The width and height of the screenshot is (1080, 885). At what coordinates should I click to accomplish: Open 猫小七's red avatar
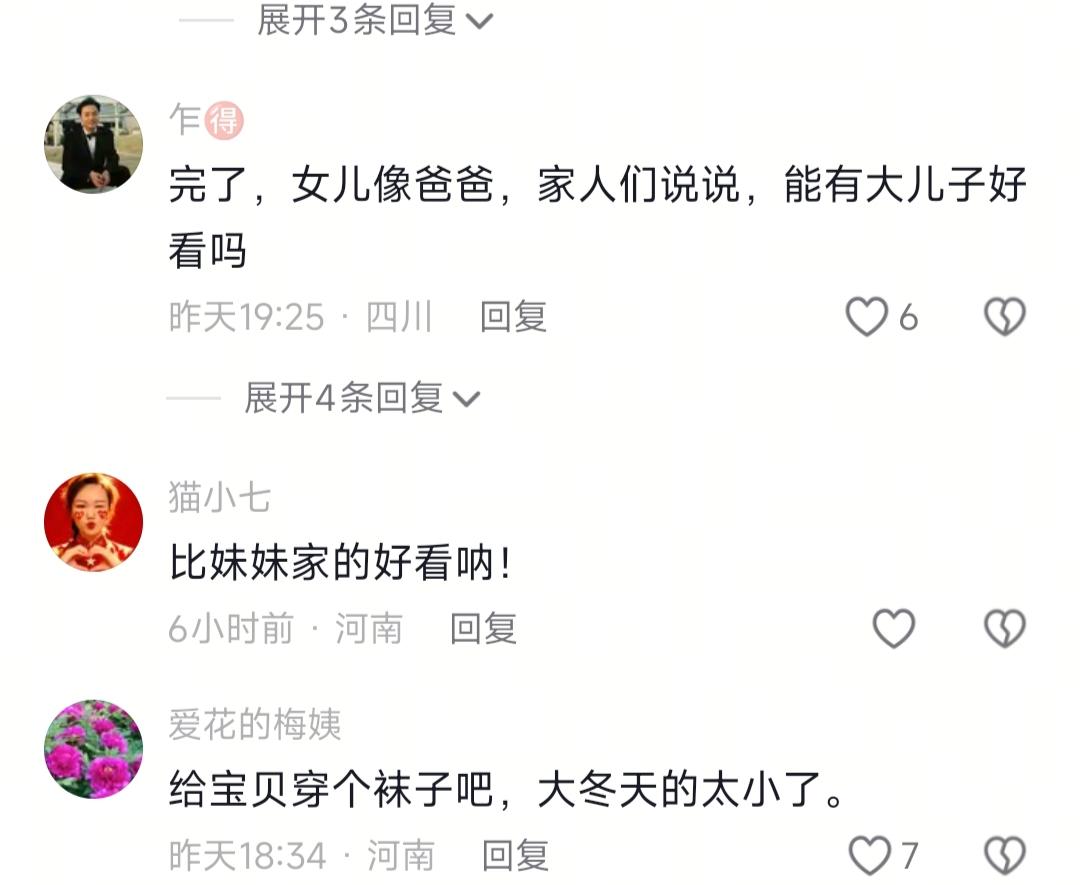tap(94, 521)
